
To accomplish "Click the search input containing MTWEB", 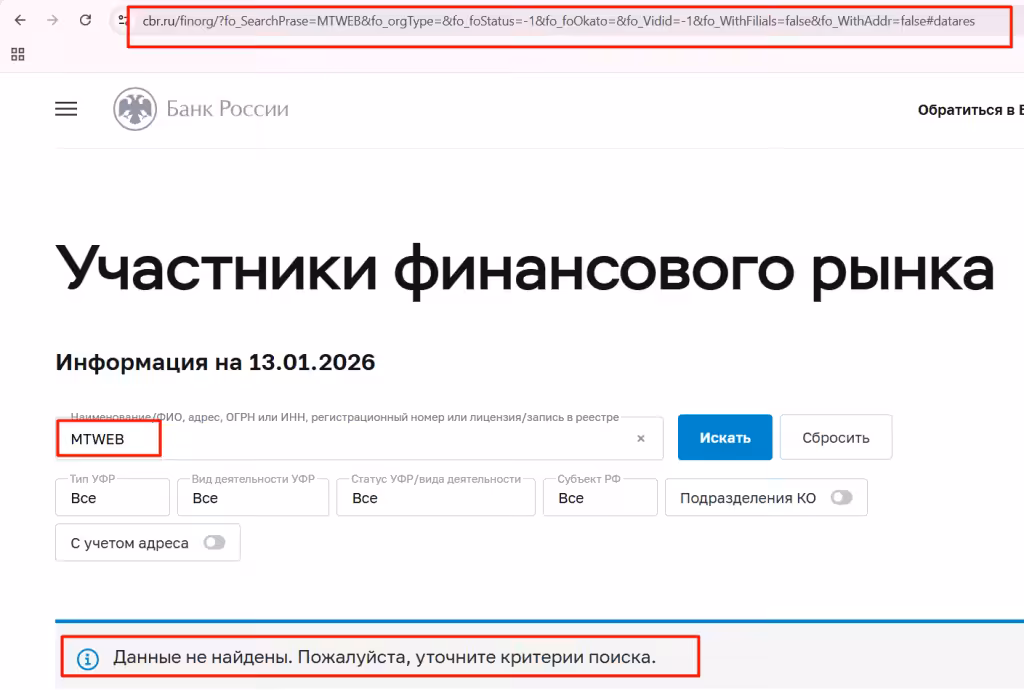I will click(359, 438).
